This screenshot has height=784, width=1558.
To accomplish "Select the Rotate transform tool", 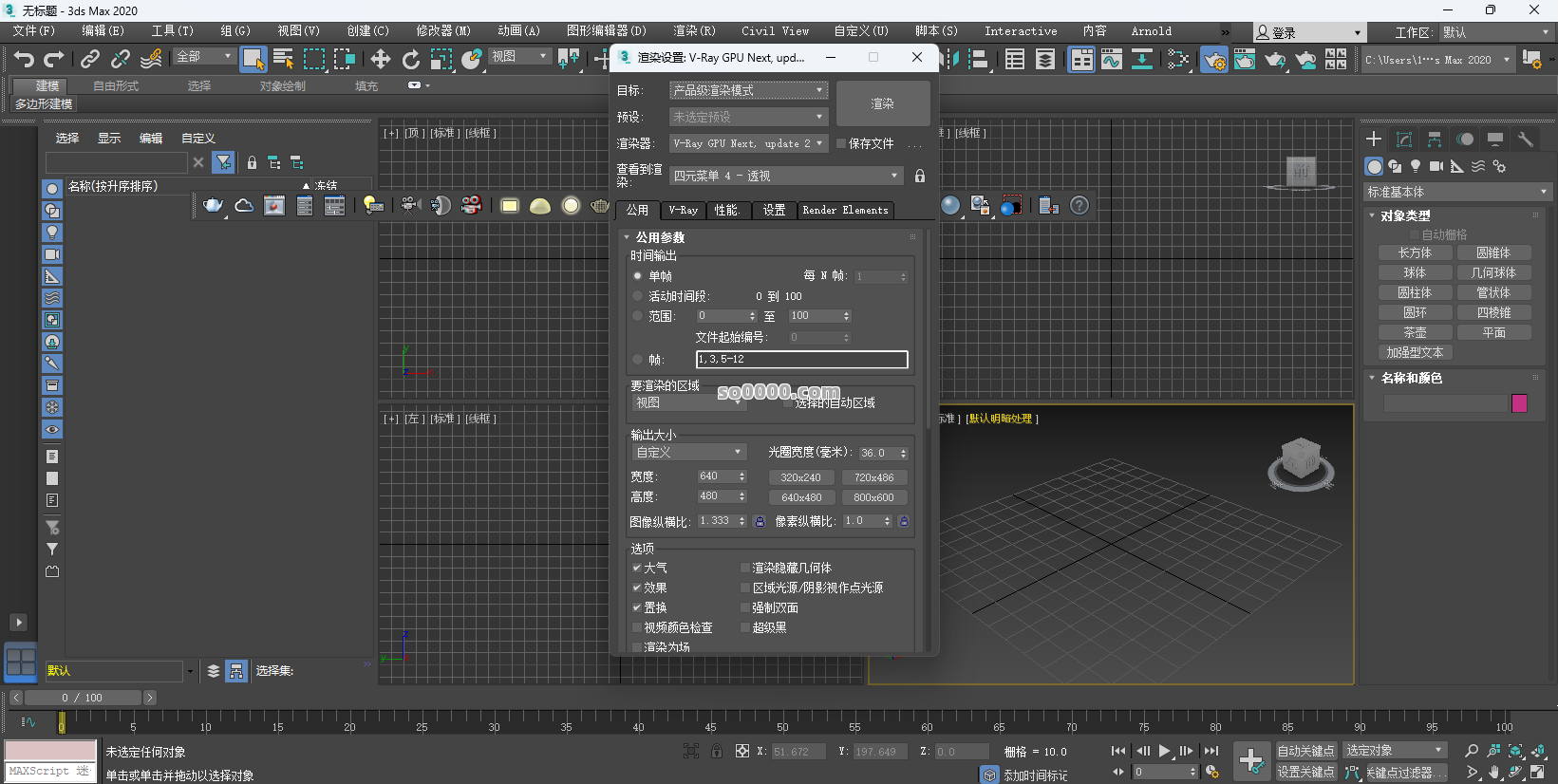I will point(410,60).
